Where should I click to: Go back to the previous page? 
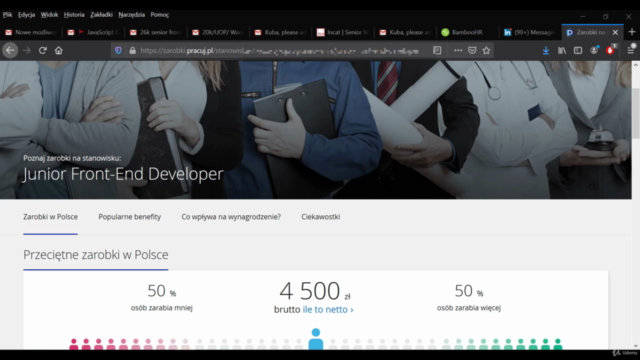[10, 51]
